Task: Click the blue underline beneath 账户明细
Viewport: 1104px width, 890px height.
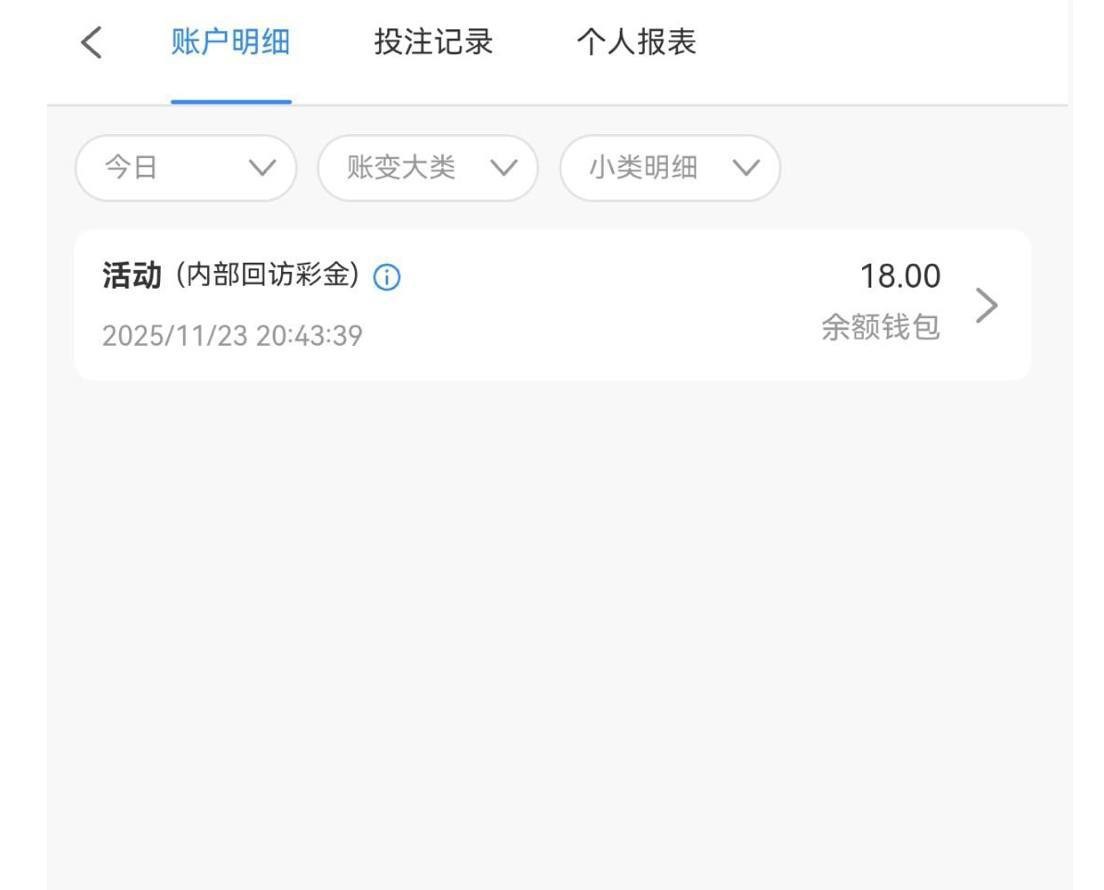Action: (231, 101)
